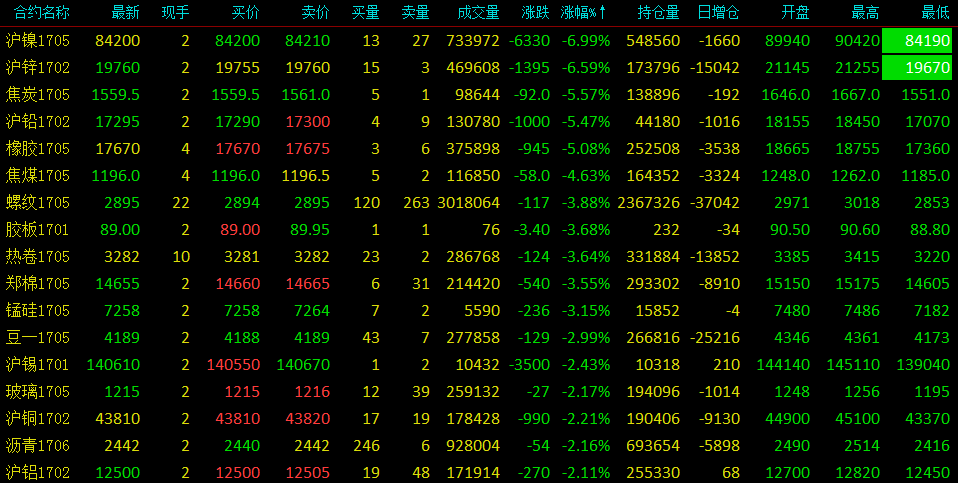Click 郑棉1705 bid price 14660

(x=238, y=283)
